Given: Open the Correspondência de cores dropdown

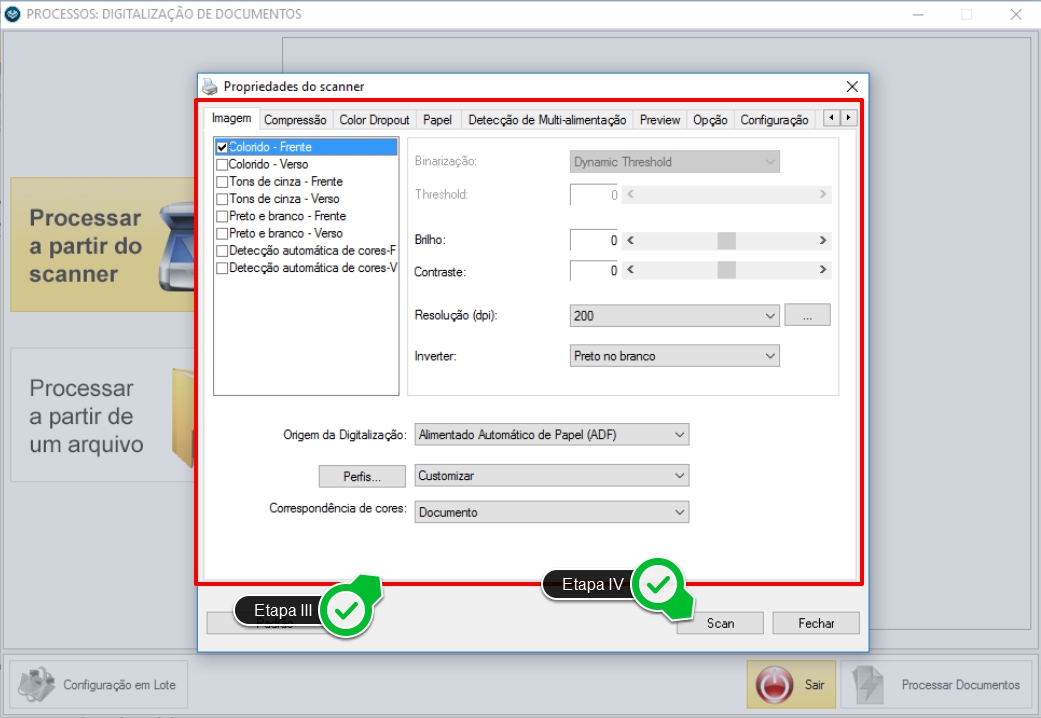Looking at the screenshot, I should click(552, 512).
